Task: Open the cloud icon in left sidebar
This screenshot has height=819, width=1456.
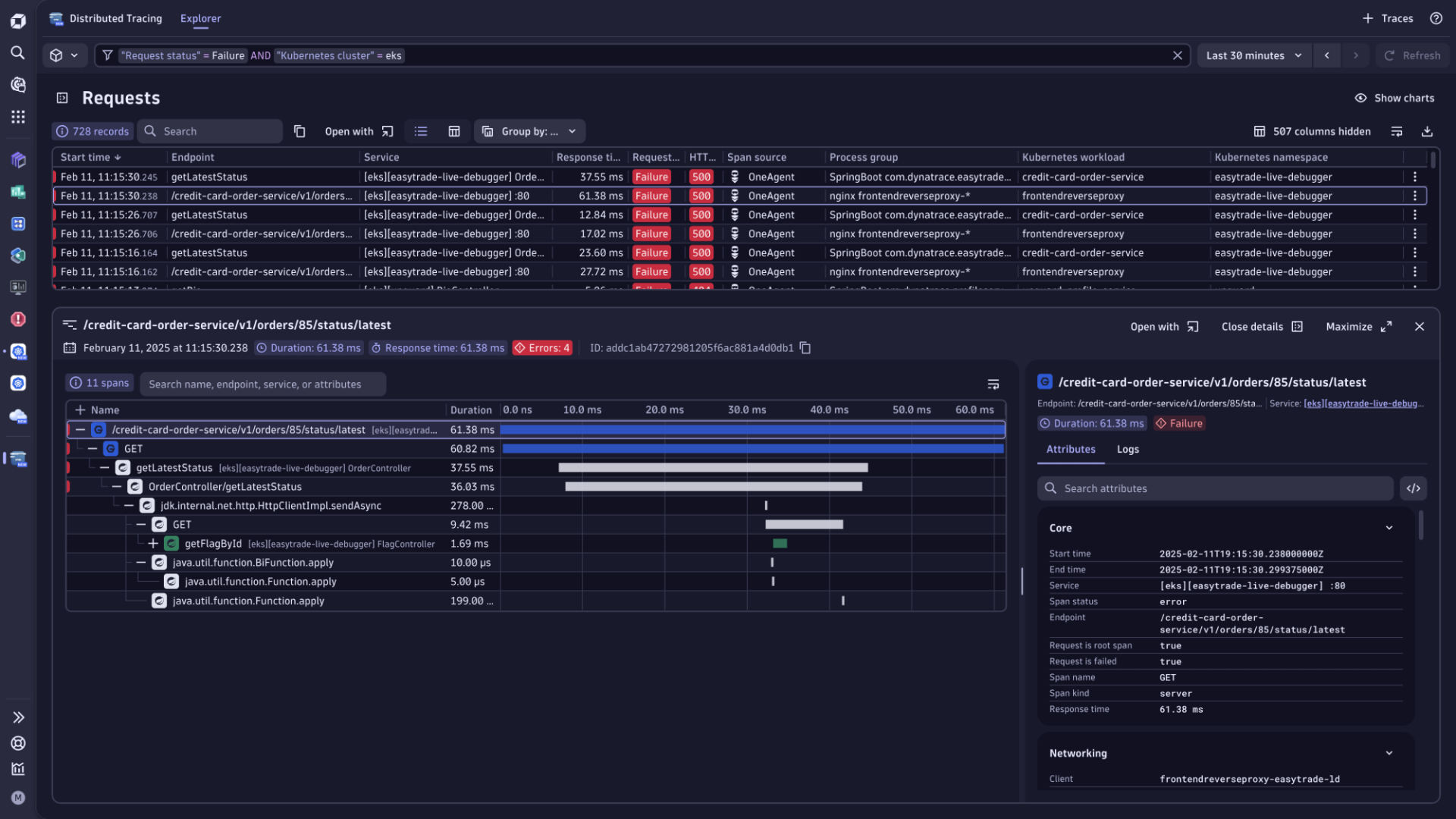Action: click(x=18, y=416)
